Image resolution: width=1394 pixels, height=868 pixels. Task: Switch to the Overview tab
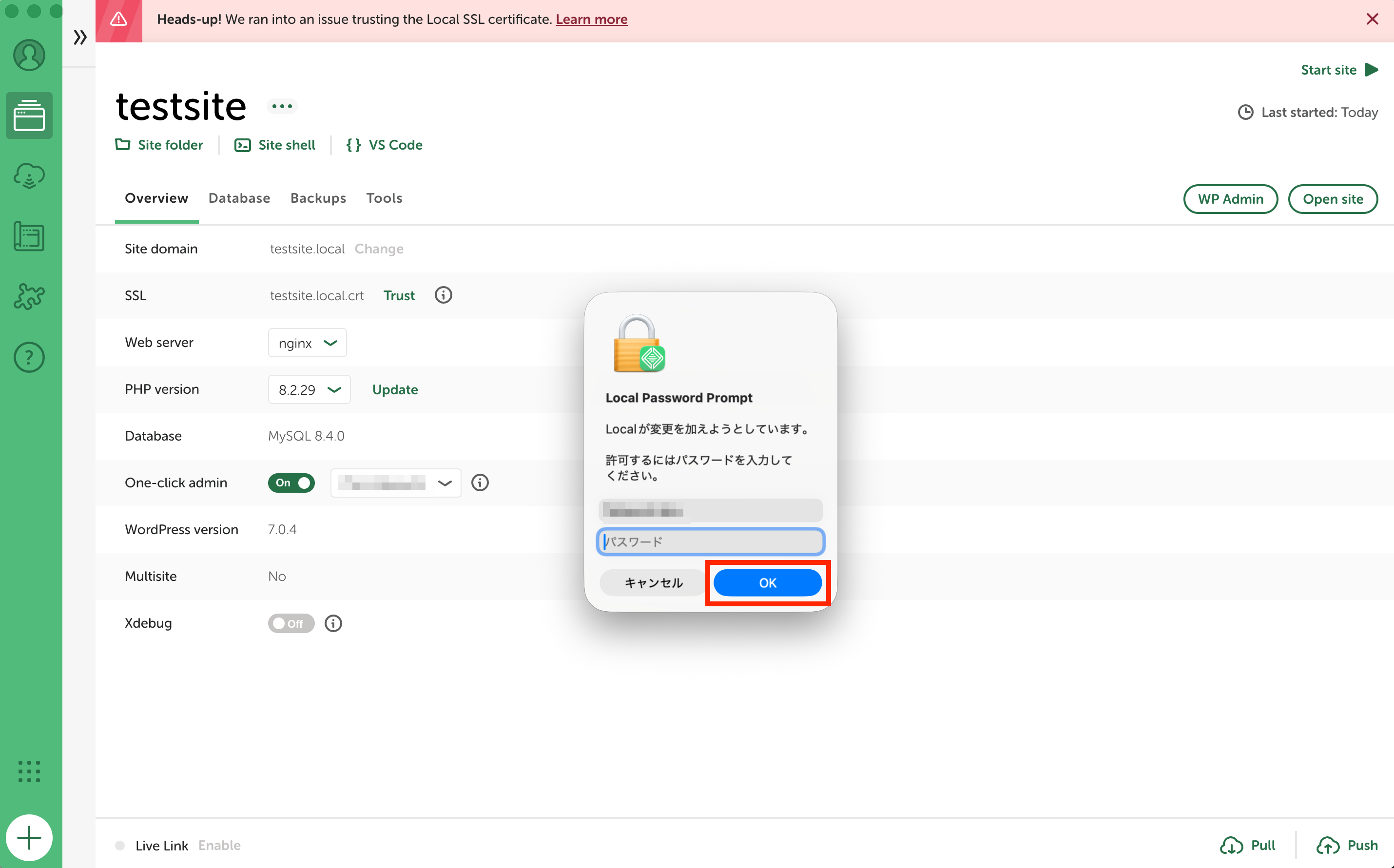pyautogui.click(x=157, y=198)
